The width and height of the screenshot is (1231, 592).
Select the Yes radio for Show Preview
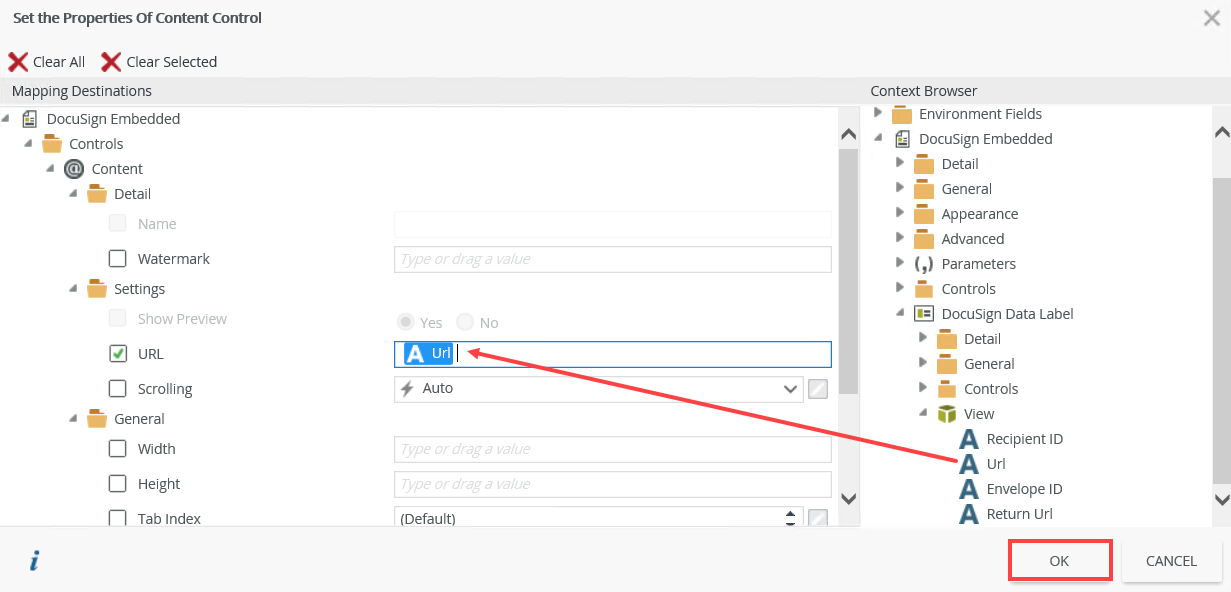point(406,322)
